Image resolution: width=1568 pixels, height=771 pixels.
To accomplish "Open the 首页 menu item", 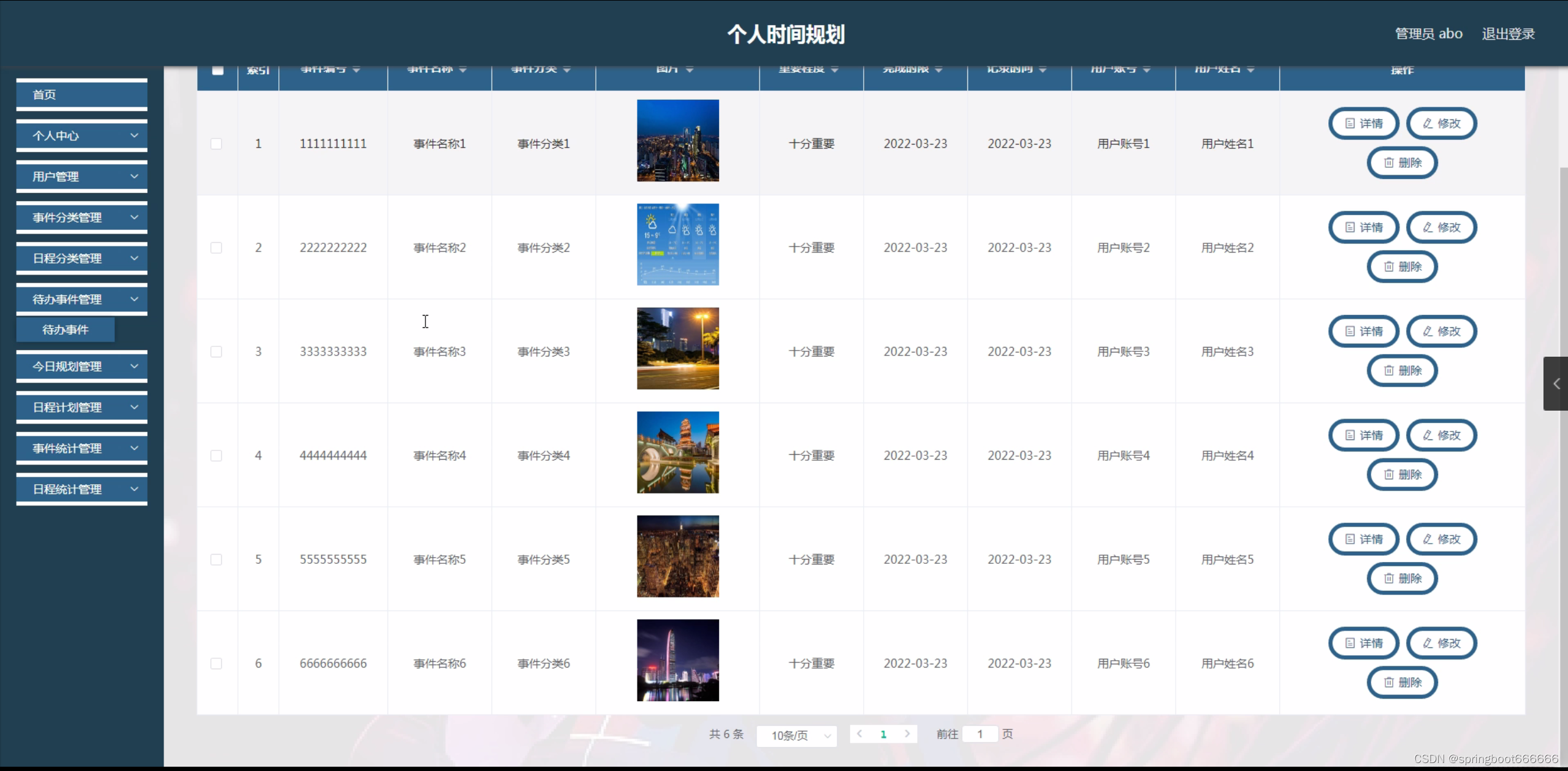I will point(82,94).
